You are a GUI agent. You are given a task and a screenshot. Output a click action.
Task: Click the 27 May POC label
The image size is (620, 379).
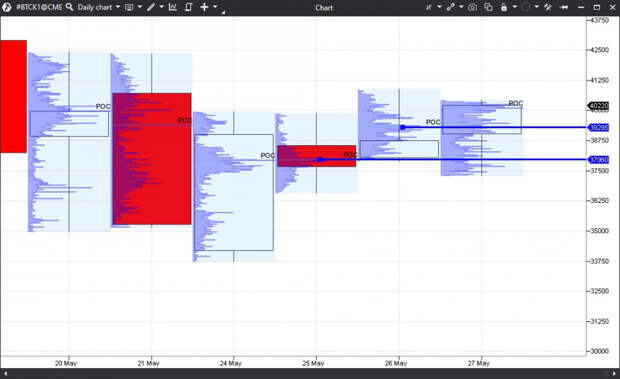point(516,104)
